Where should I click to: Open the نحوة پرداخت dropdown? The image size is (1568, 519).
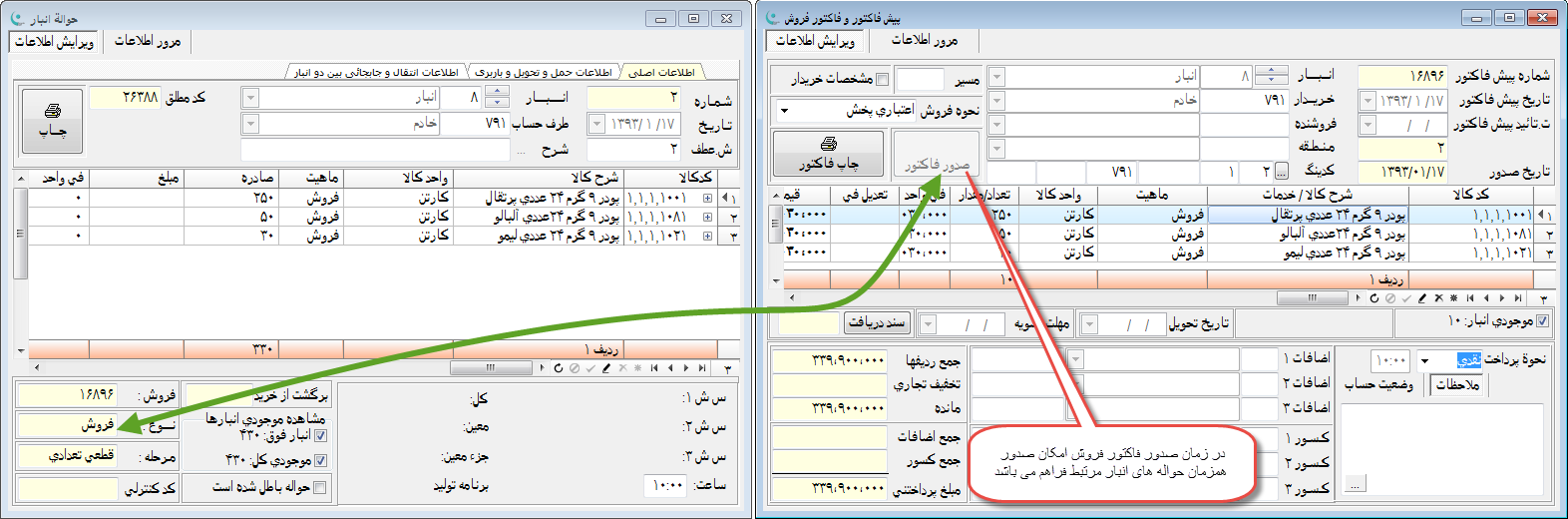point(1424,360)
